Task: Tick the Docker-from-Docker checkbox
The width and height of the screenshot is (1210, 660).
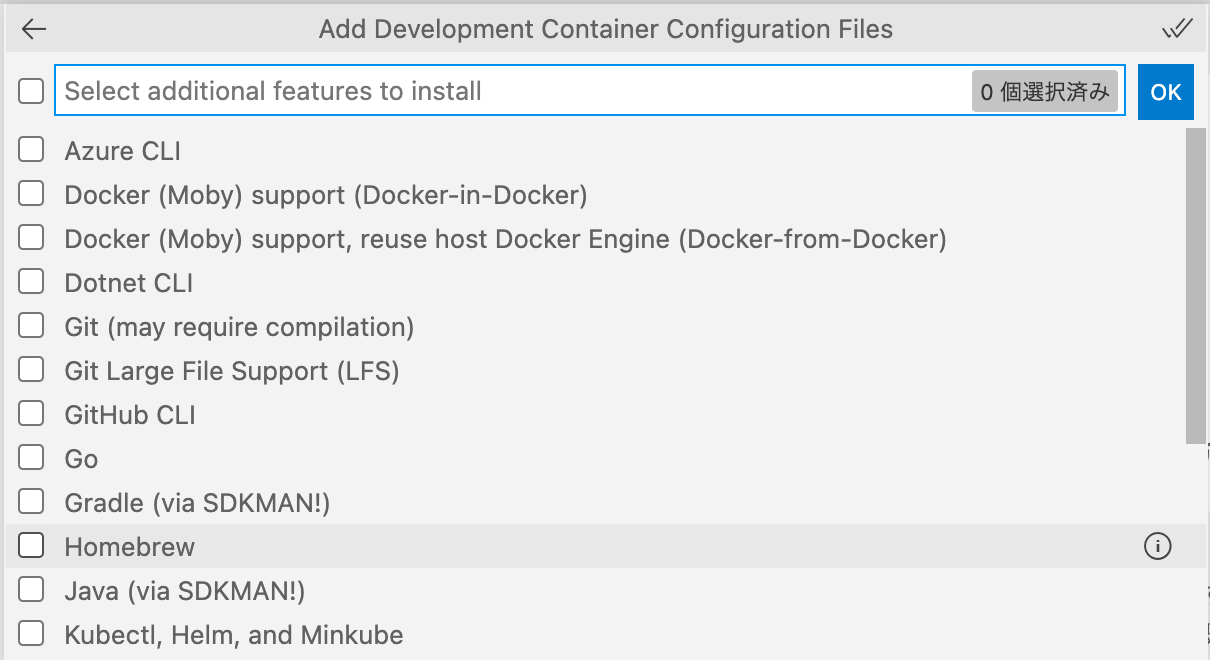Action: point(31,238)
